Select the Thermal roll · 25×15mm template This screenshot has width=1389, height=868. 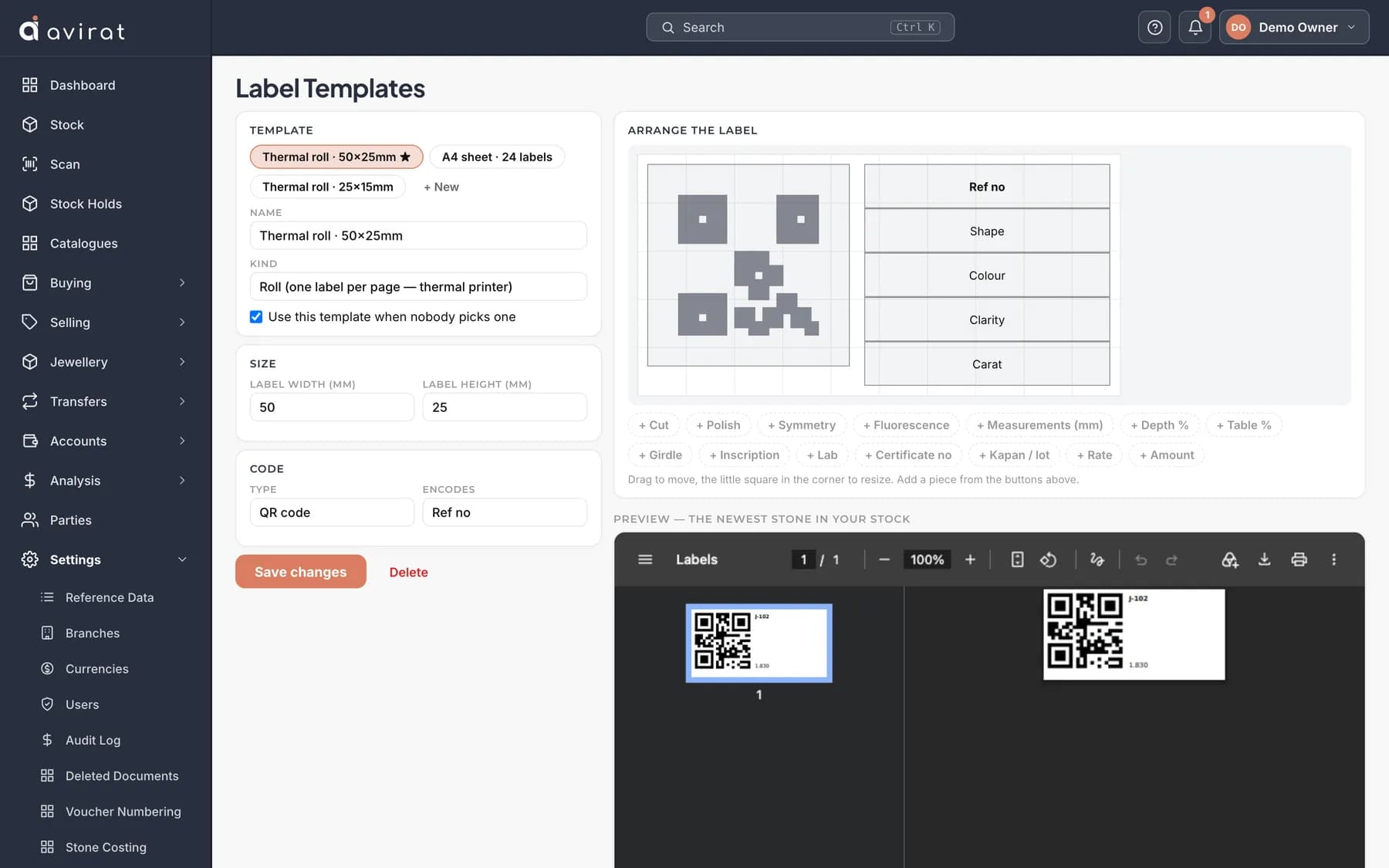pos(328,187)
